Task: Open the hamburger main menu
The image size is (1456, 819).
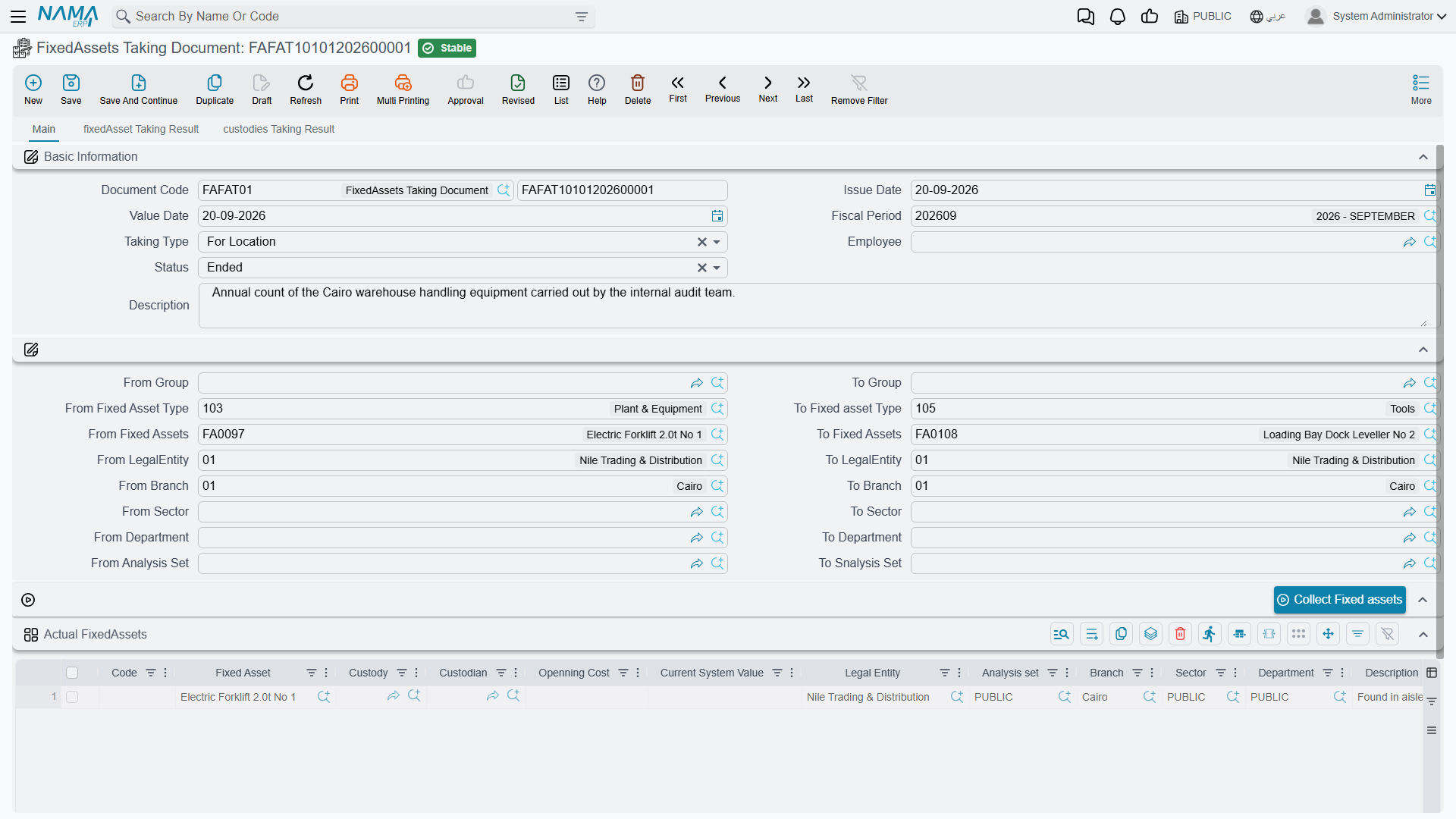Action: [18, 16]
